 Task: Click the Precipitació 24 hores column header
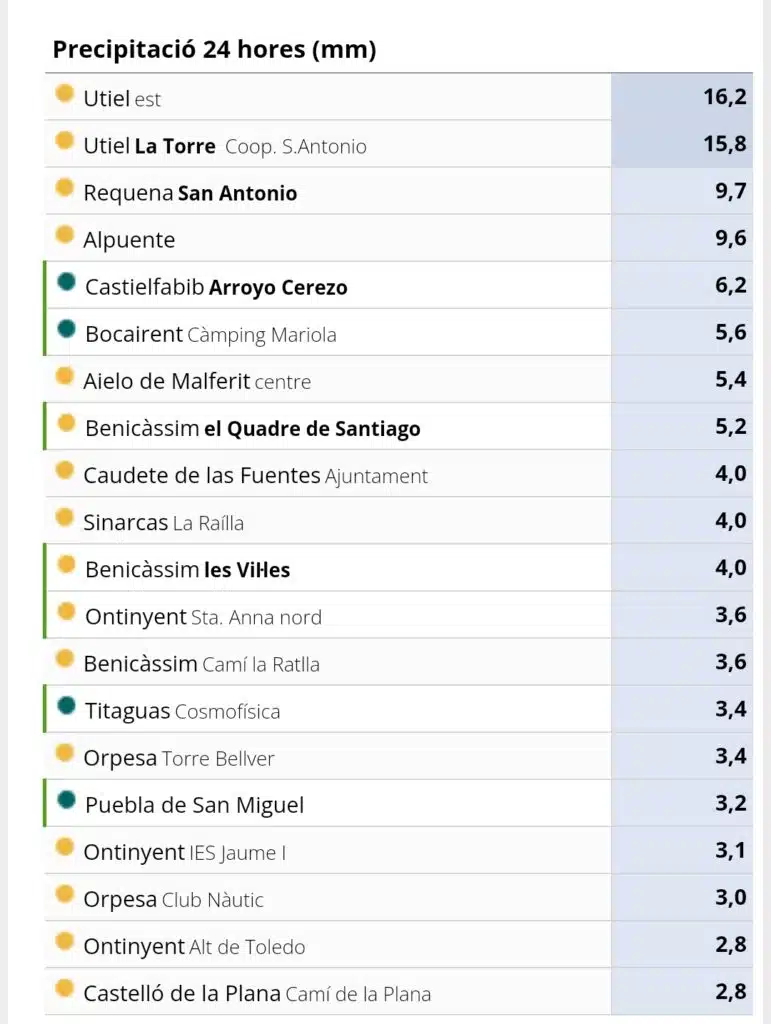point(214,50)
